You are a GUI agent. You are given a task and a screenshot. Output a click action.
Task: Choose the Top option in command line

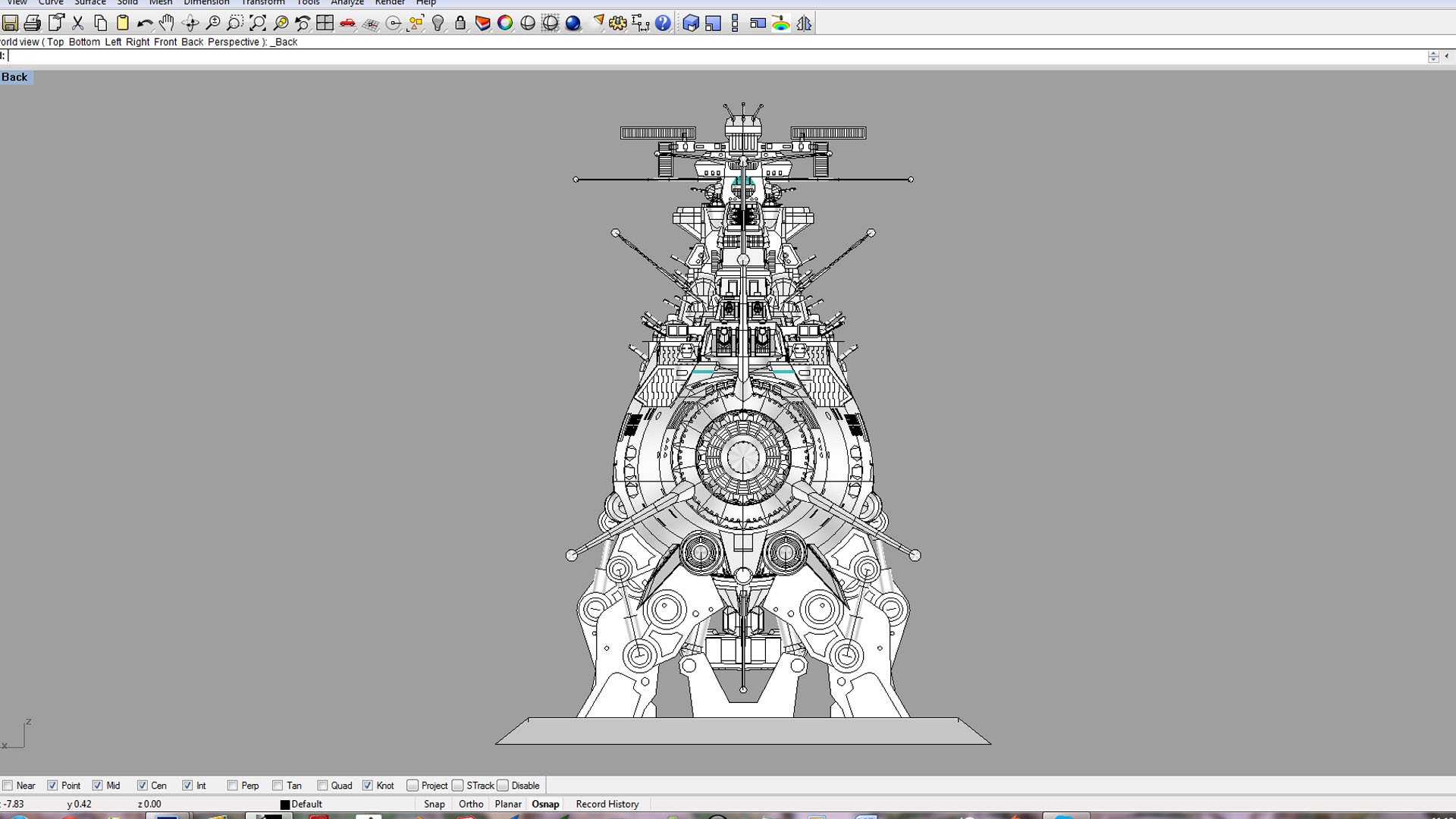55,42
